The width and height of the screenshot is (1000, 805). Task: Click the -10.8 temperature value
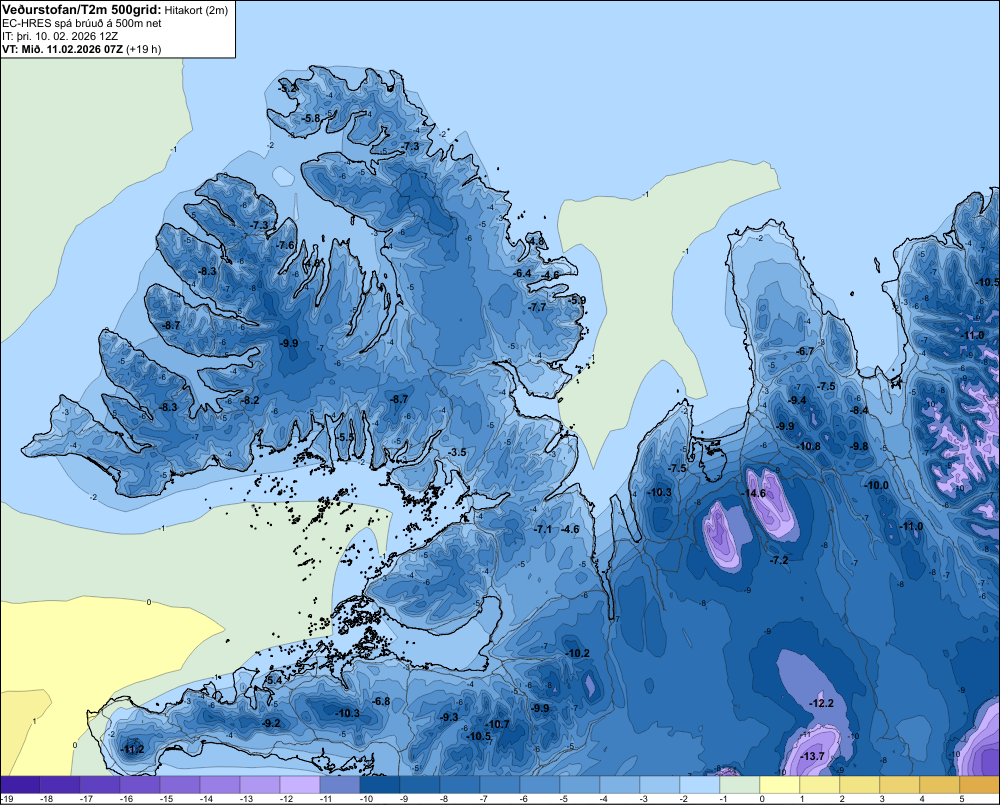pos(809,446)
